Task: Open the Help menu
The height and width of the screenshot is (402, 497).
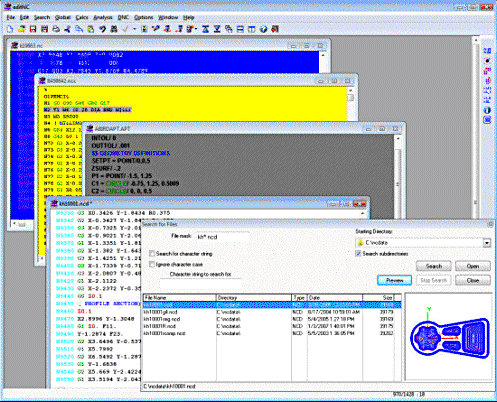Action: tap(188, 17)
